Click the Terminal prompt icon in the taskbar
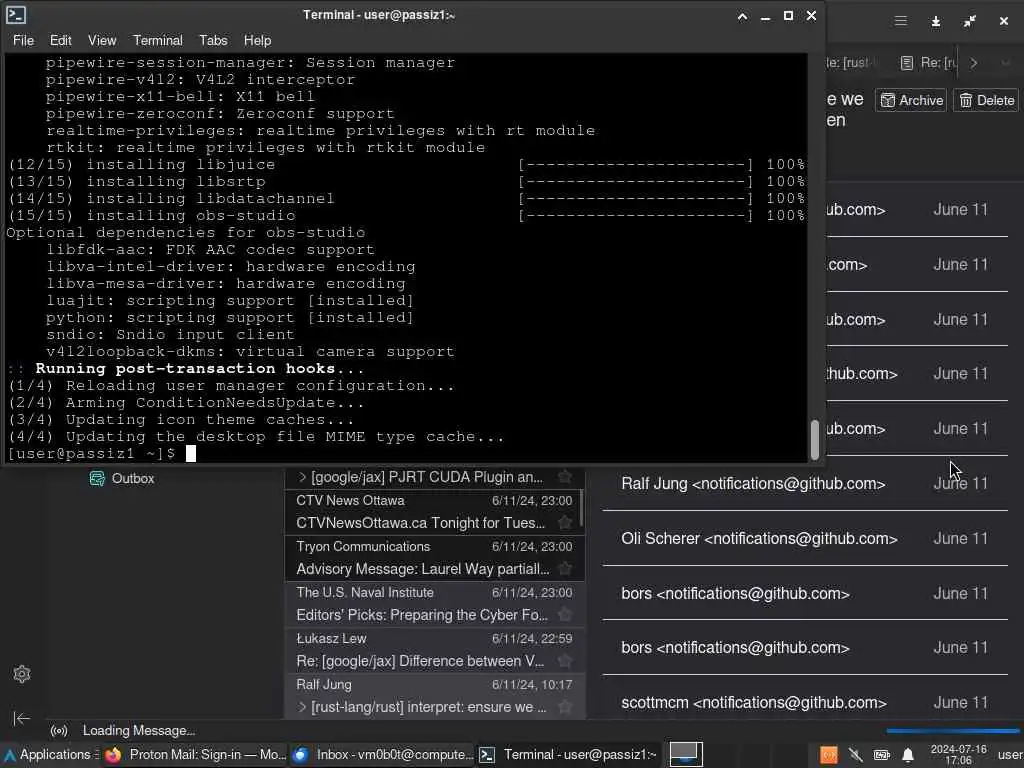This screenshot has height=768, width=1024. pos(487,755)
